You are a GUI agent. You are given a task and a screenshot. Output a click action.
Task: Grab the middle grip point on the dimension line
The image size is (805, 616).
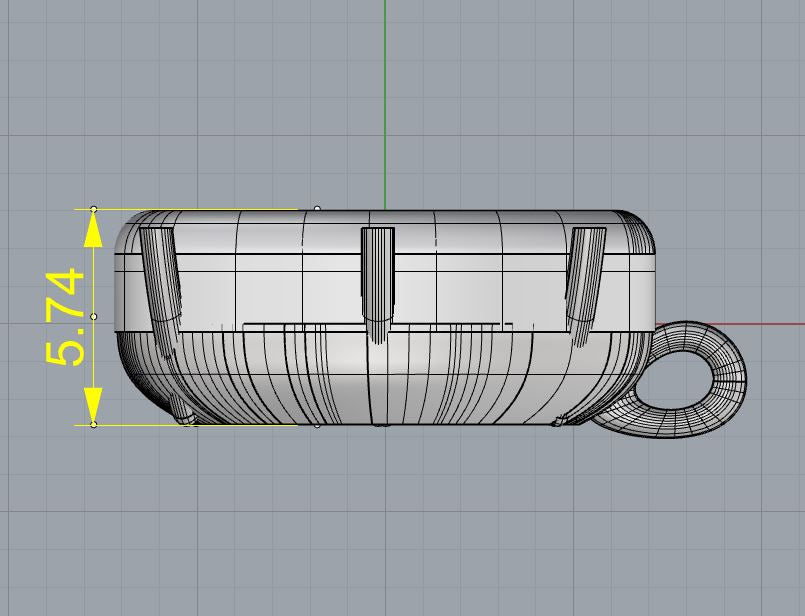(93, 317)
